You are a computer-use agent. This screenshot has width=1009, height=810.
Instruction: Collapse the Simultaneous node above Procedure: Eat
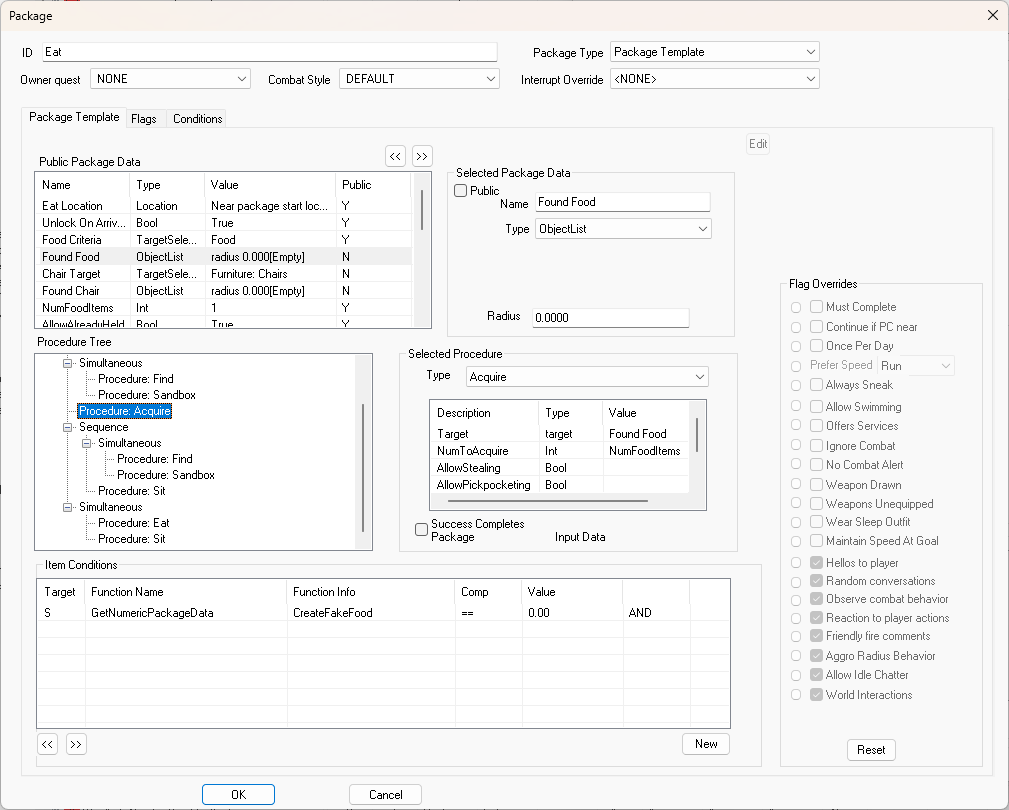pos(67,507)
